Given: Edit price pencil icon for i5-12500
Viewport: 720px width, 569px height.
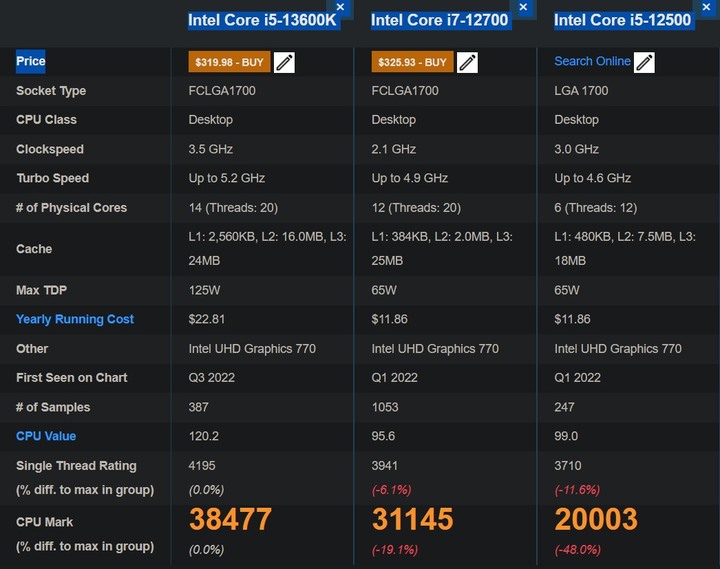Looking at the screenshot, I should coord(644,62).
